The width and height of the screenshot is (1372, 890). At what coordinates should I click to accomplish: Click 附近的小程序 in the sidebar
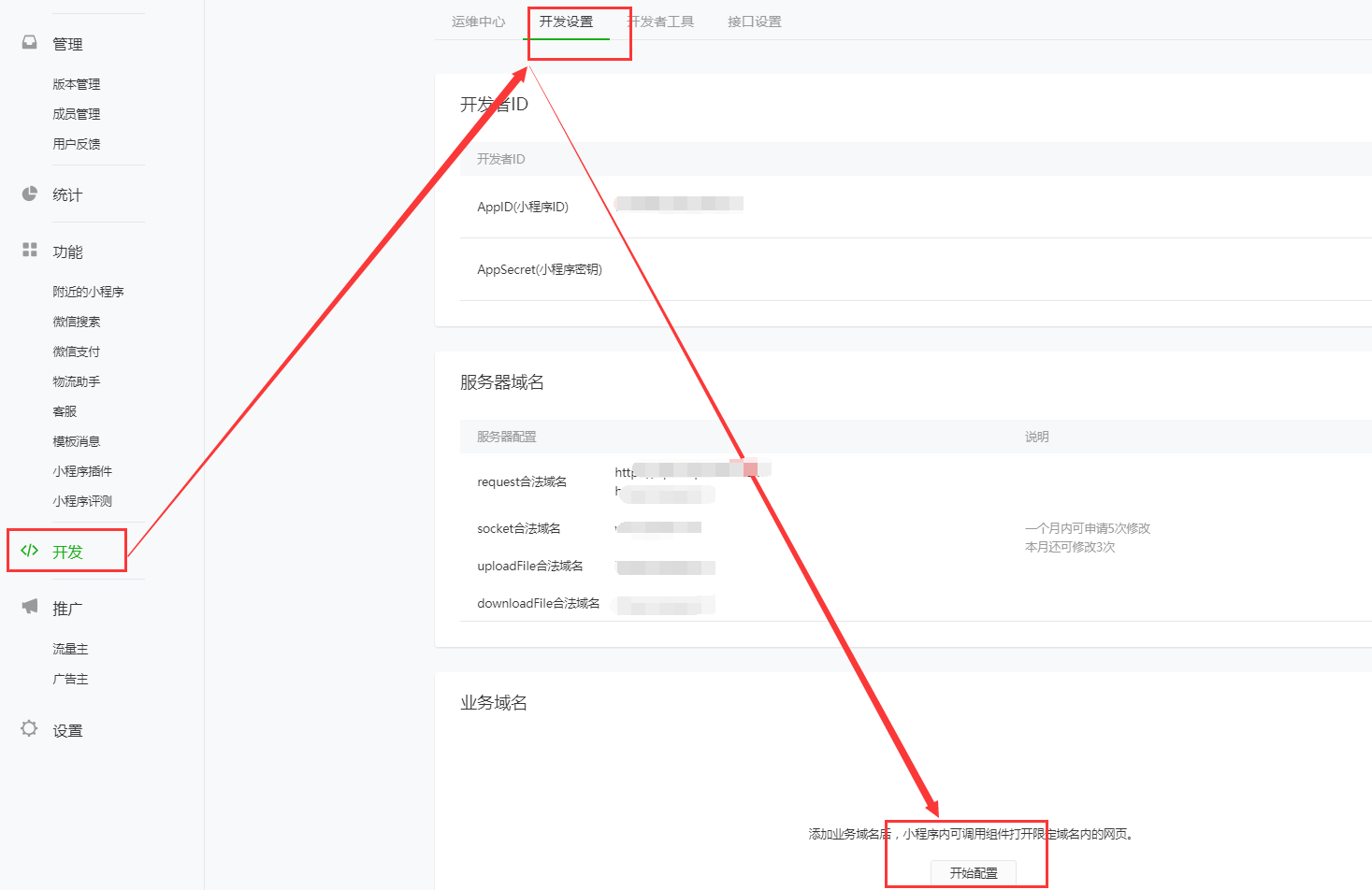(88, 292)
